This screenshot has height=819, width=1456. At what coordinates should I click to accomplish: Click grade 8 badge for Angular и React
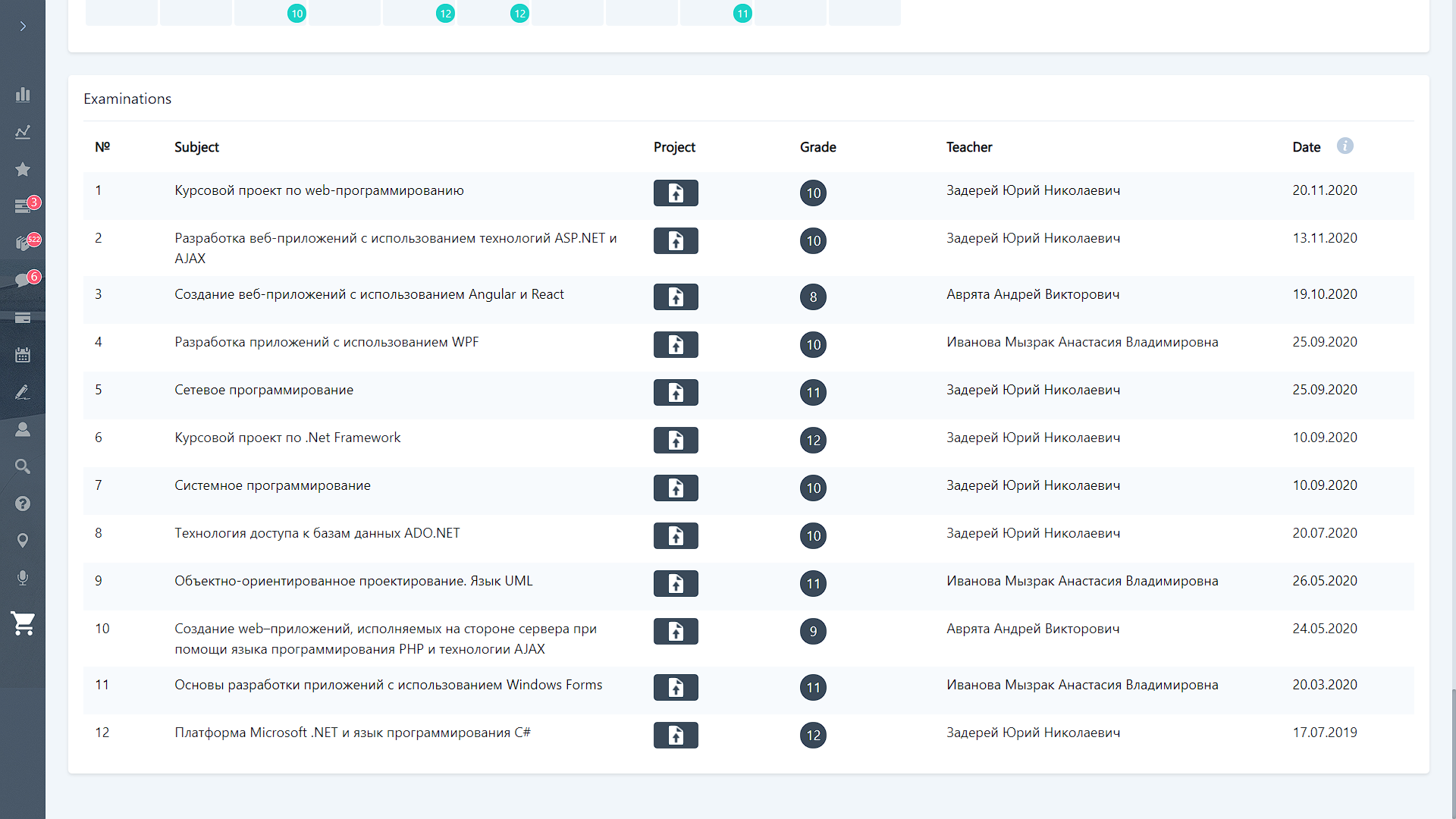[813, 297]
